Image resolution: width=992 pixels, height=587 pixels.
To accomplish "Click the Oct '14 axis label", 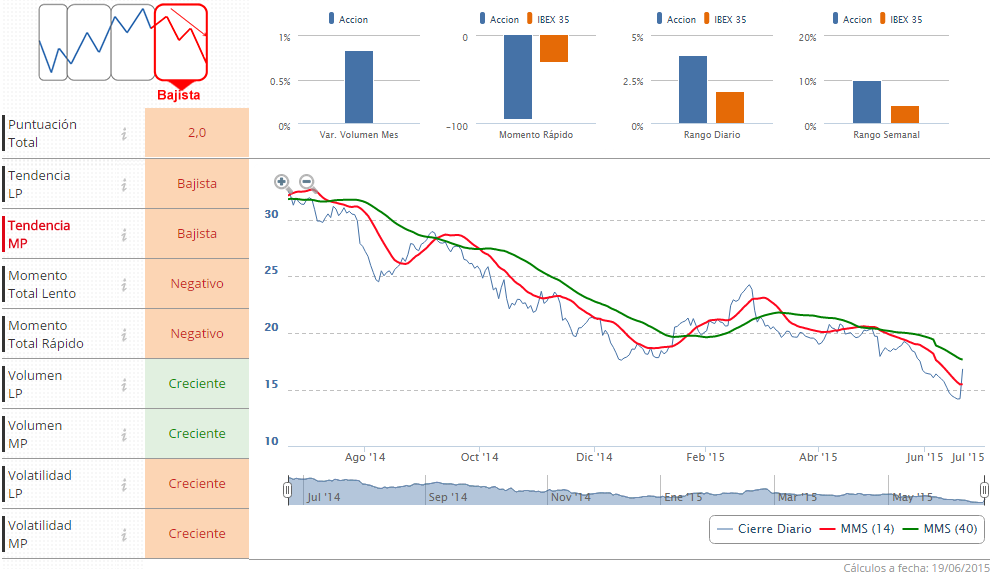I will pos(480,457).
